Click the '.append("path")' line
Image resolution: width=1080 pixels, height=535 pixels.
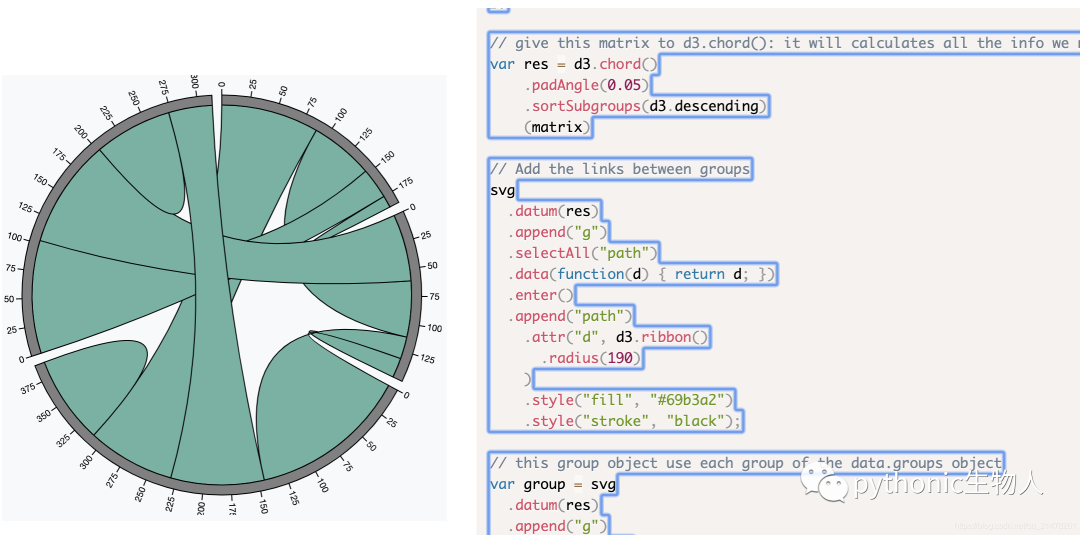(570, 316)
